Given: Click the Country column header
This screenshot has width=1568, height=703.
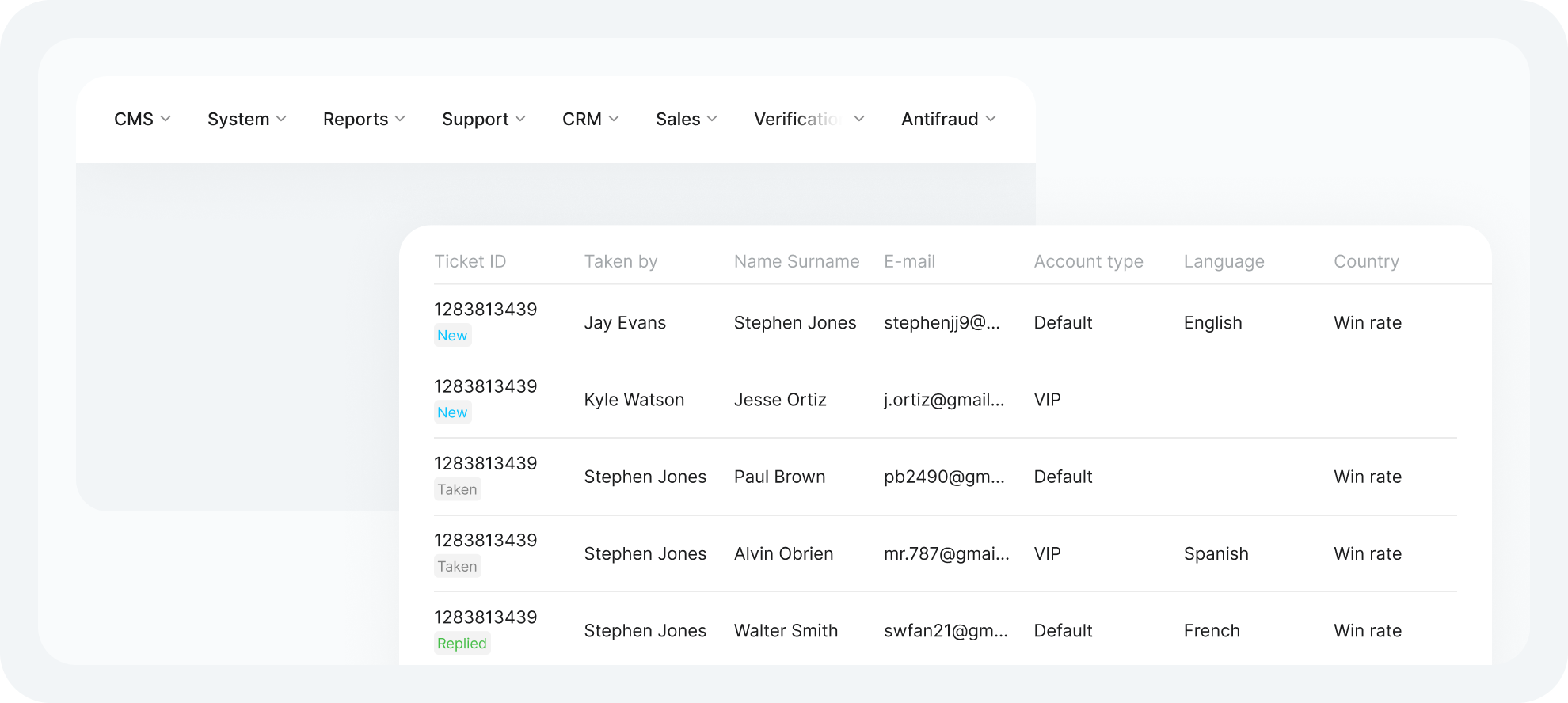Looking at the screenshot, I should 1366,261.
